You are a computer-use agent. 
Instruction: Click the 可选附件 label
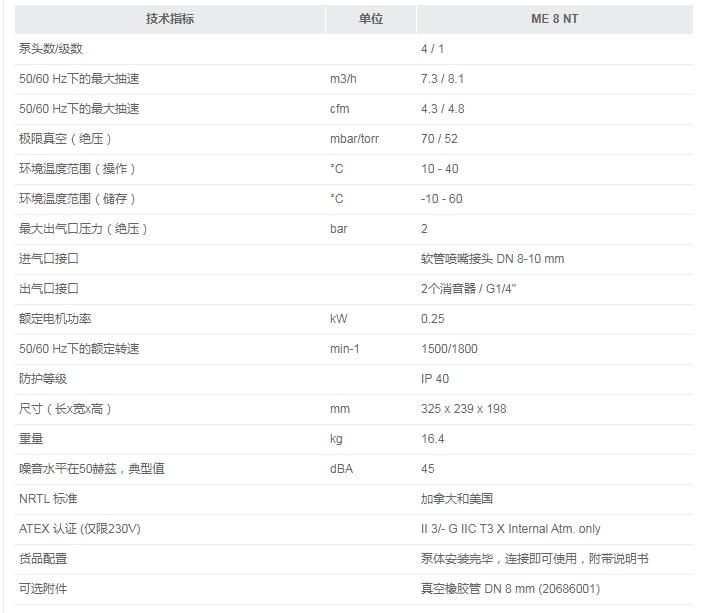(43, 588)
